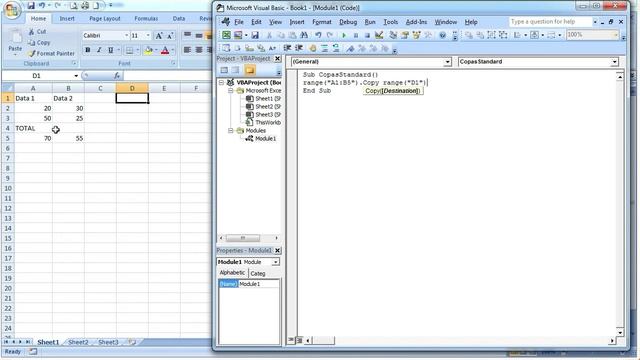Click the Increase Font Size icon in Excel

159,36
